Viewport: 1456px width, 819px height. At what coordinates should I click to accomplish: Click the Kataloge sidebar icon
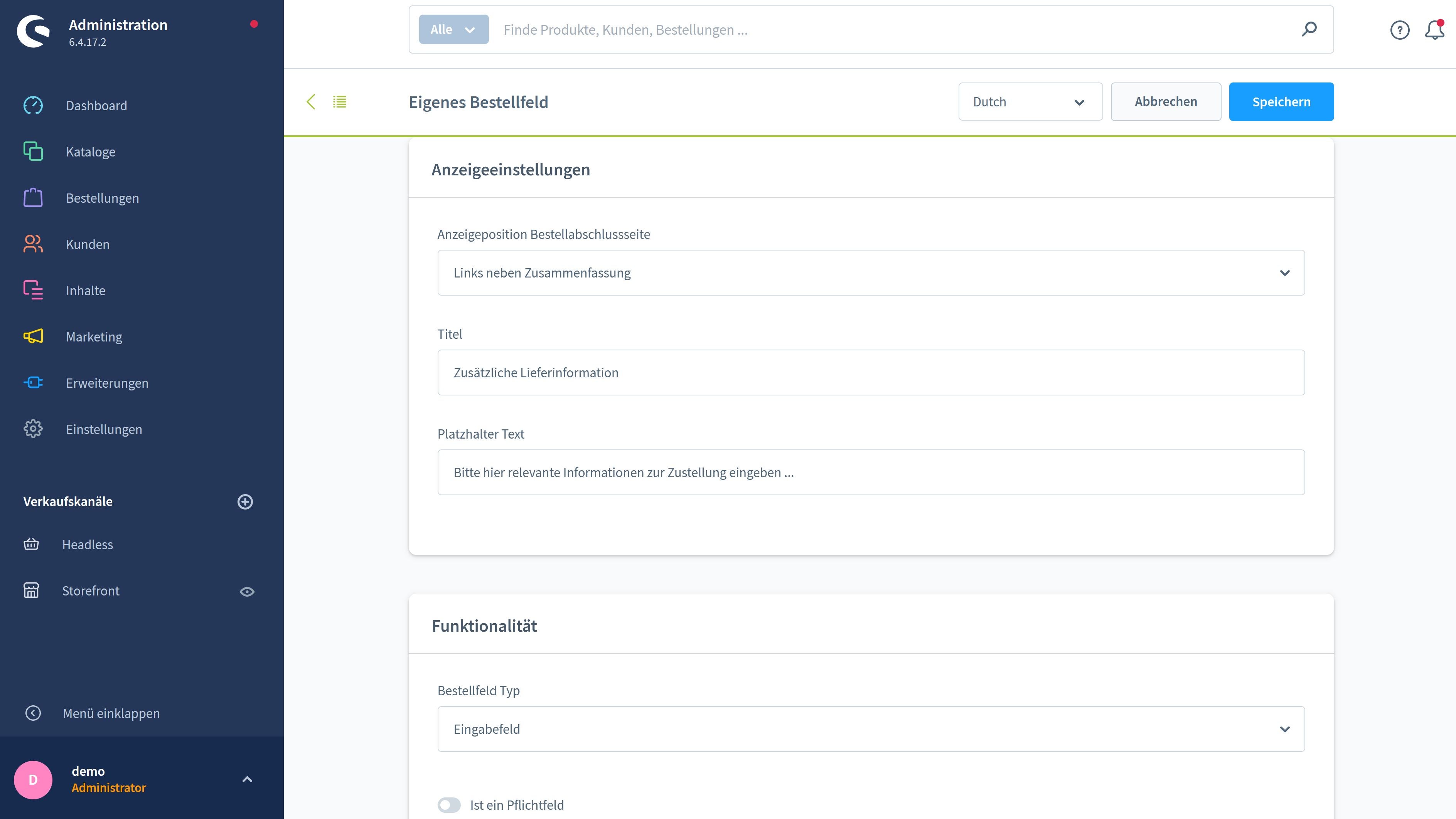coord(33,151)
